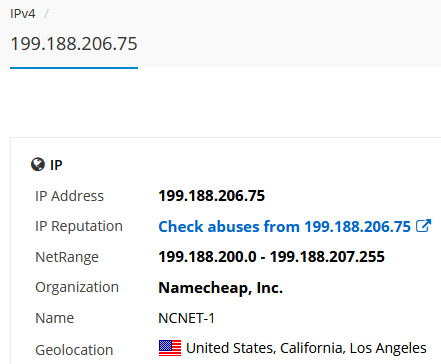Click the blue underline beneath the address tab
This screenshot has width=441, height=364.
pos(74,68)
